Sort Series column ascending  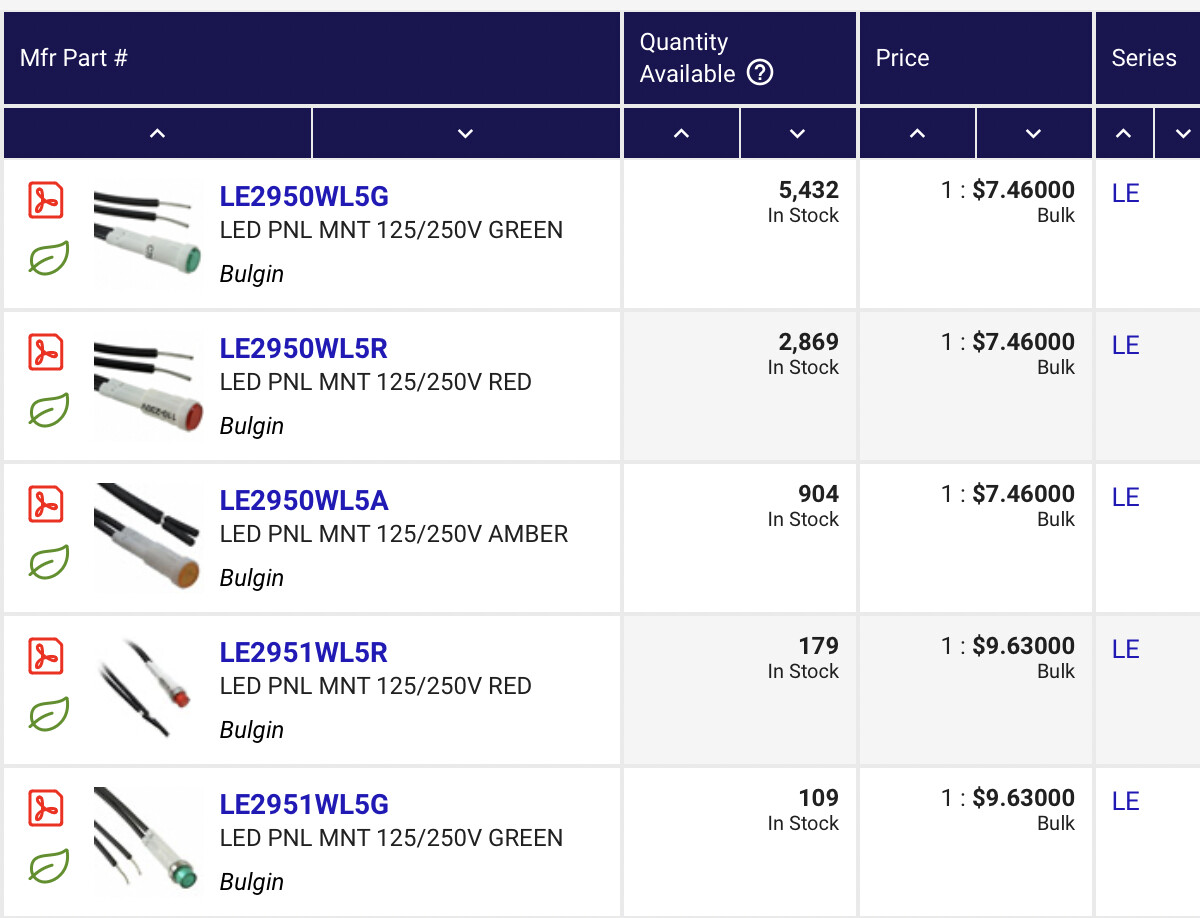1124,133
